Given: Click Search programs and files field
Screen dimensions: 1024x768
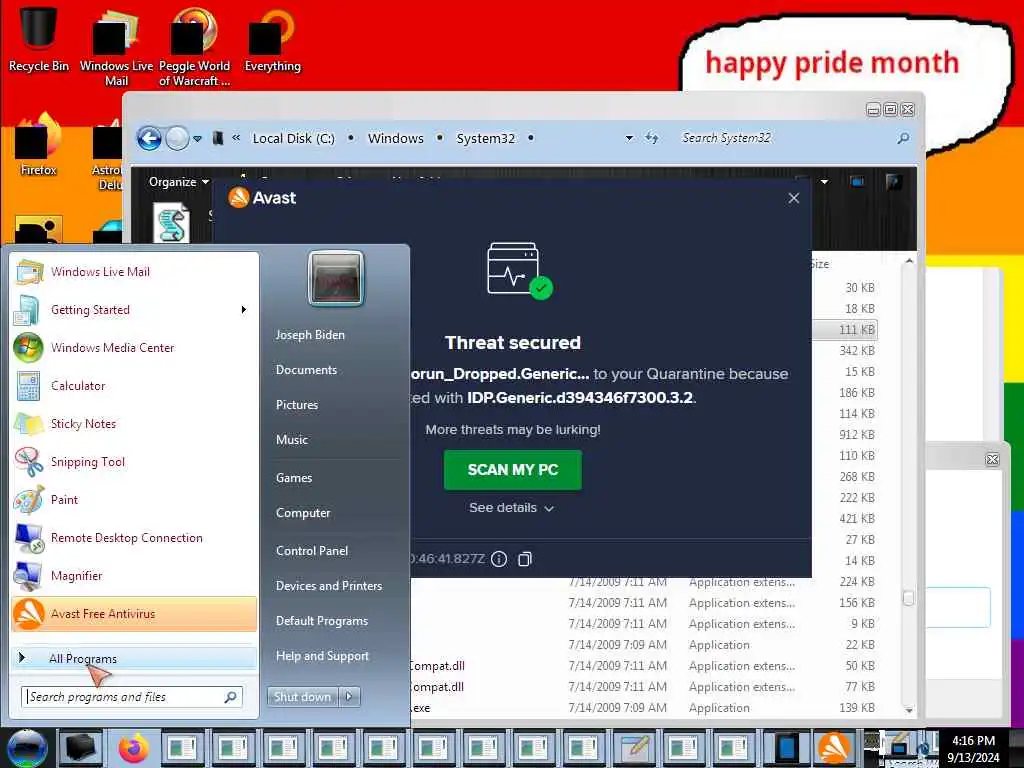Looking at the screenshot, I should (x=131, y=697).
